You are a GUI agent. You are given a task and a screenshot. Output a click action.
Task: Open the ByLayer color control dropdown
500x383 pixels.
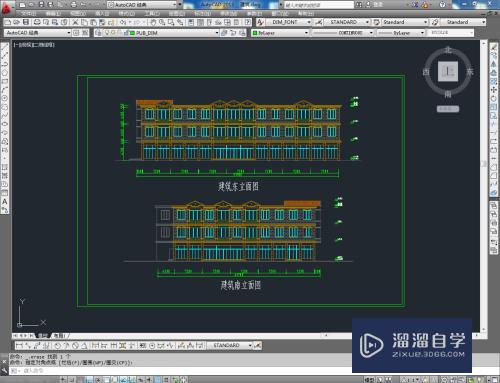point(280,33)
